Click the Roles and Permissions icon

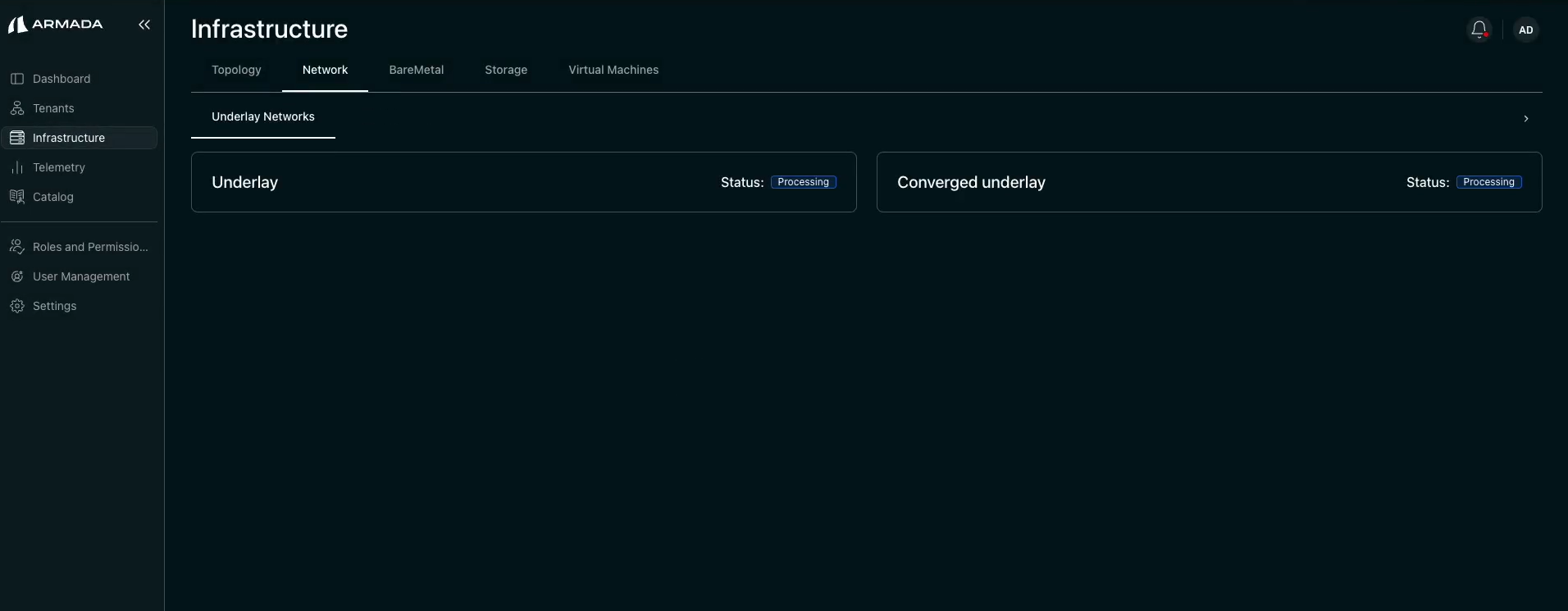[x=17, y=247]
